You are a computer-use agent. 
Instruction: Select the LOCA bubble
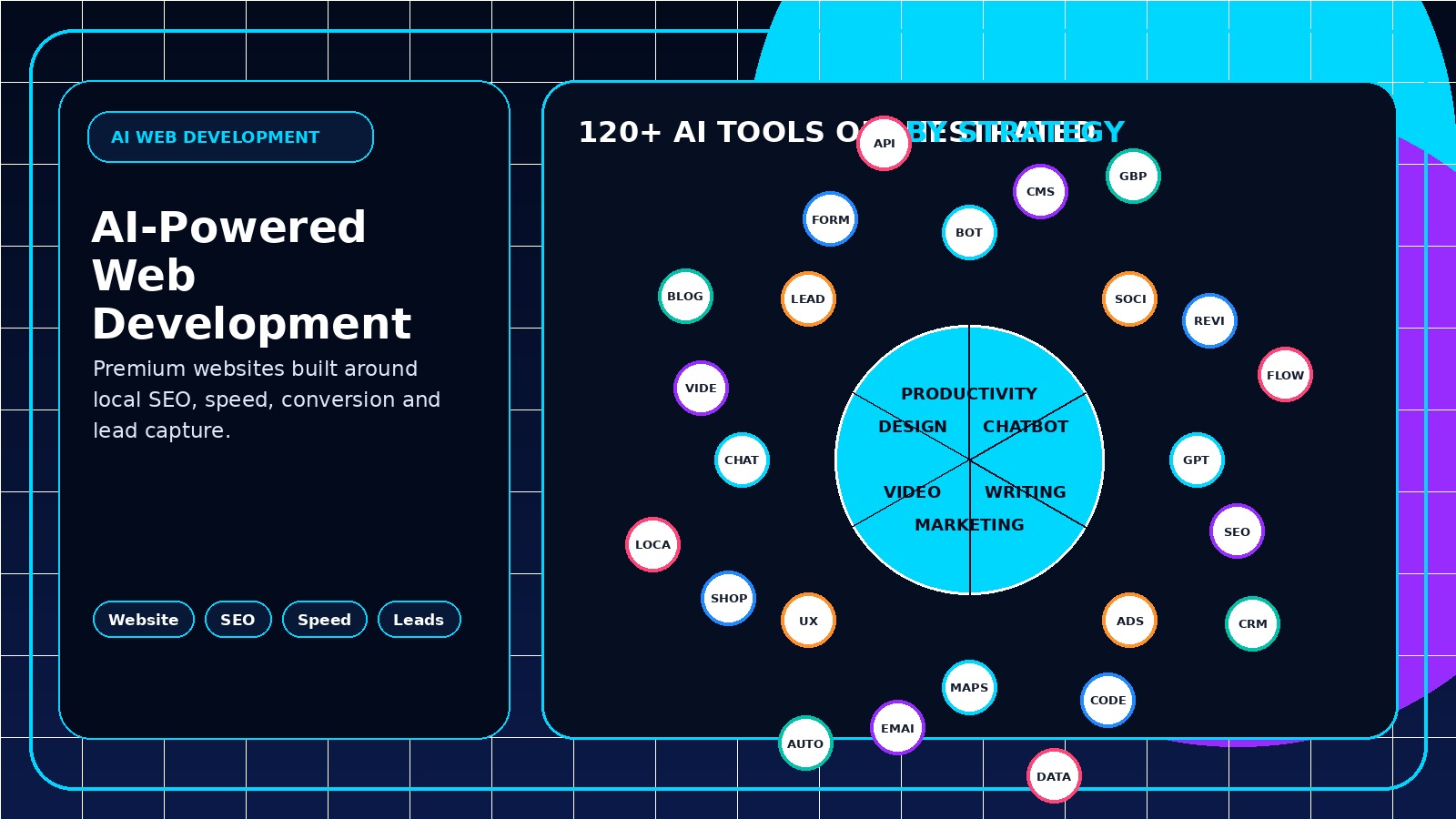(652, 544)
